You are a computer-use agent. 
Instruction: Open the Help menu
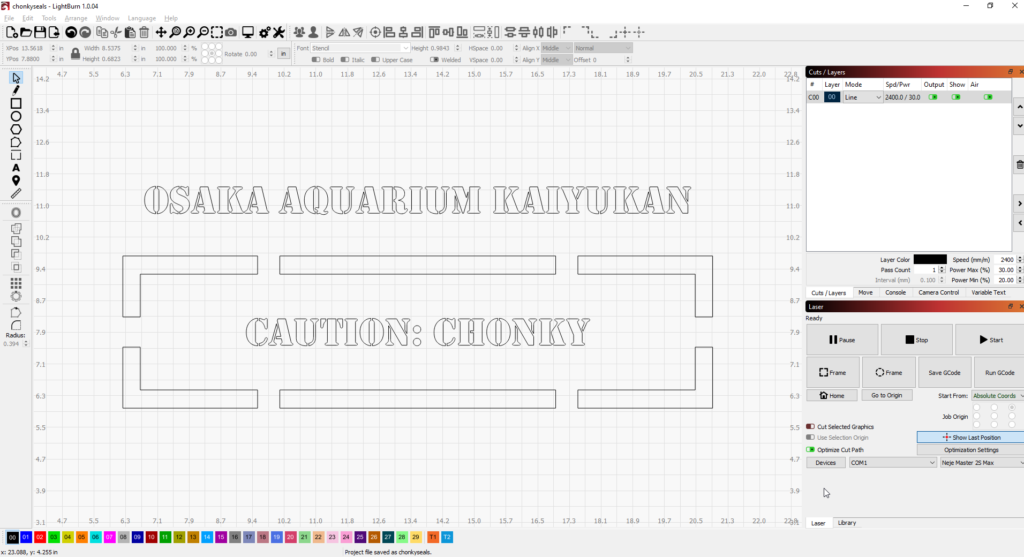(171, 18)
